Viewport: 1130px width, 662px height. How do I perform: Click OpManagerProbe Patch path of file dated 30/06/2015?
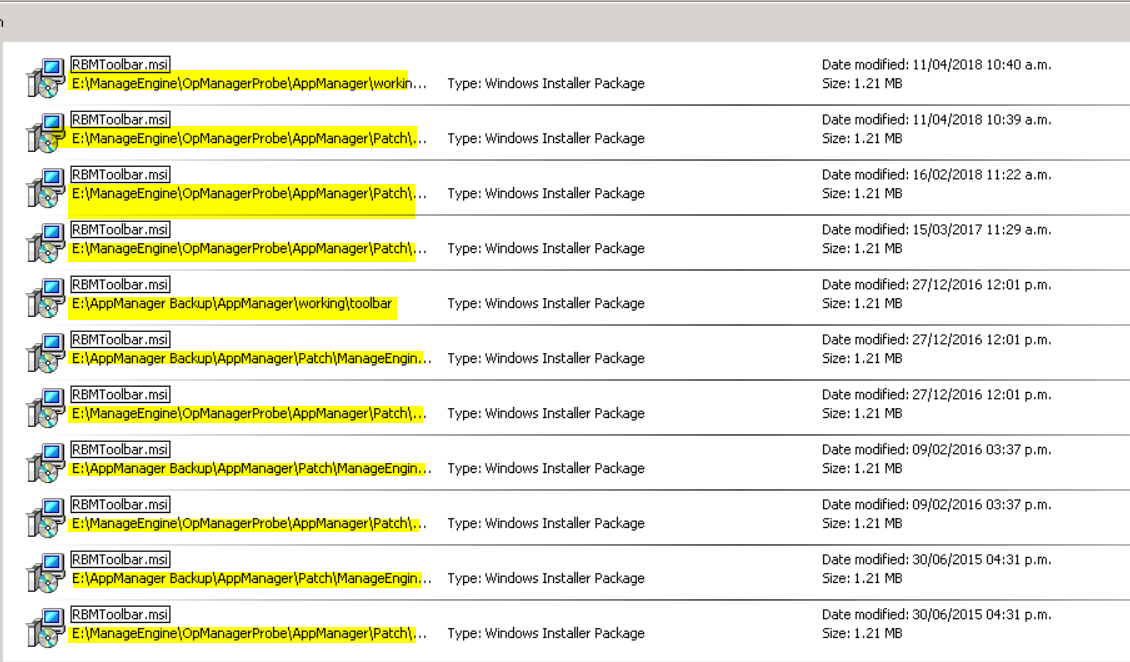tap(249, 633)
